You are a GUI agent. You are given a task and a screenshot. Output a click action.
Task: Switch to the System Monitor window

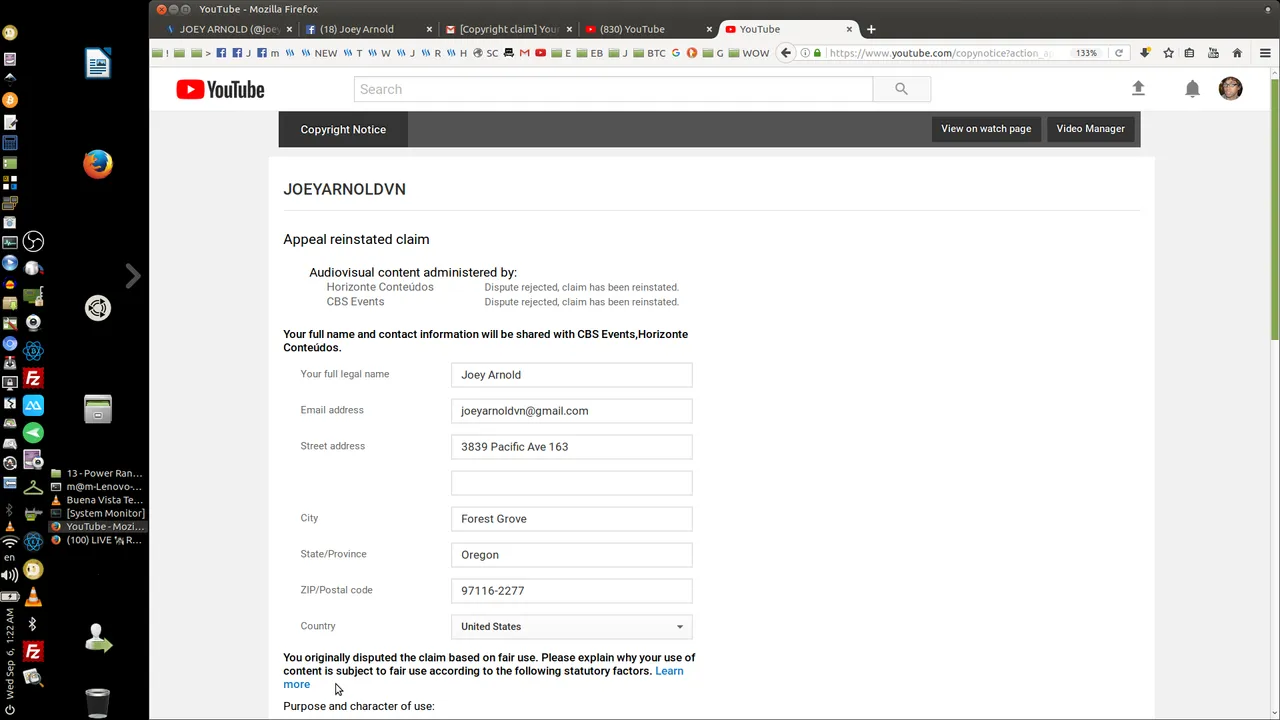[97, 513]
